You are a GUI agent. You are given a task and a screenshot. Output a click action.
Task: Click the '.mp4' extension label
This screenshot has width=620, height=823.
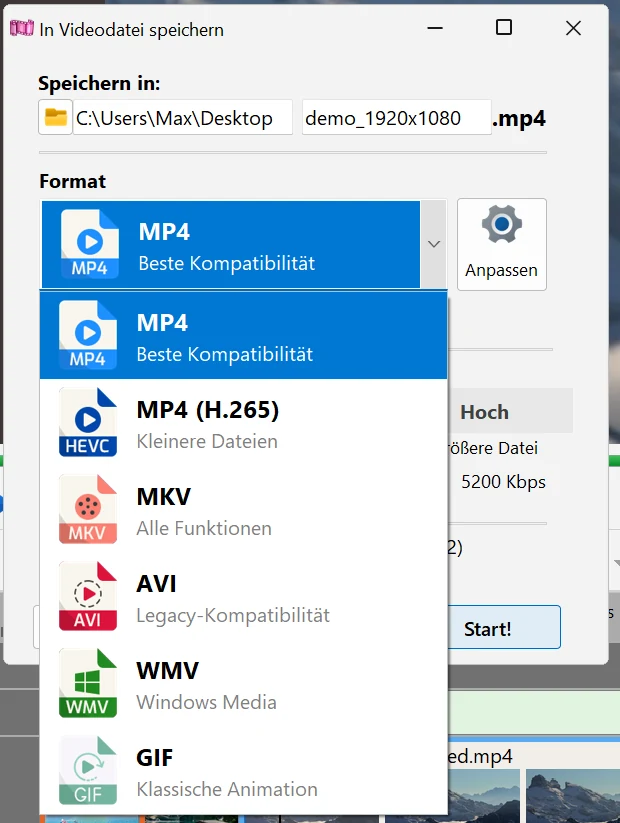[519, 119]
